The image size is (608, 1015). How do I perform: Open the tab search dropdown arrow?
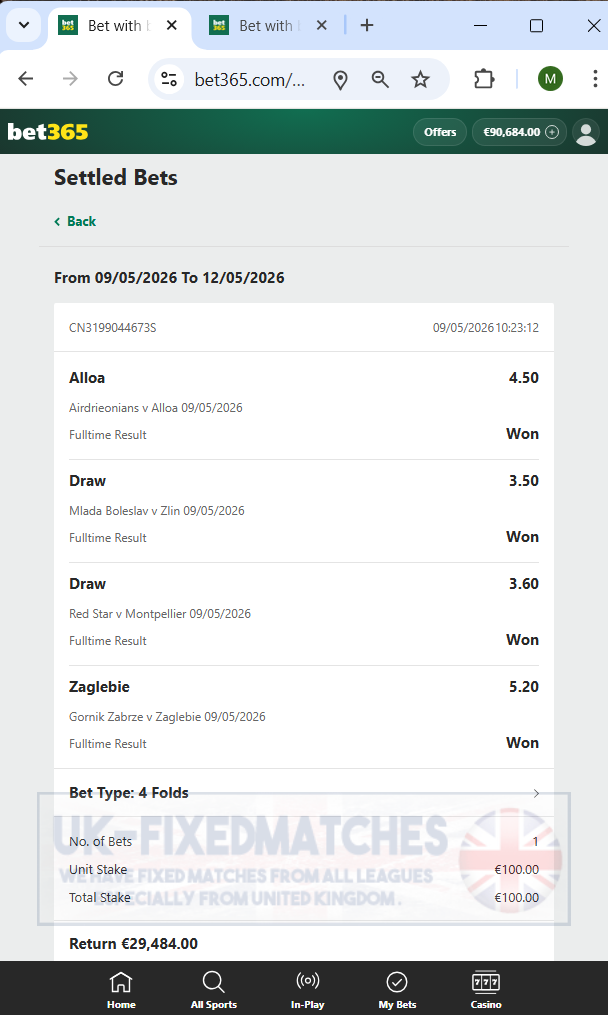(x=24, y=26)
